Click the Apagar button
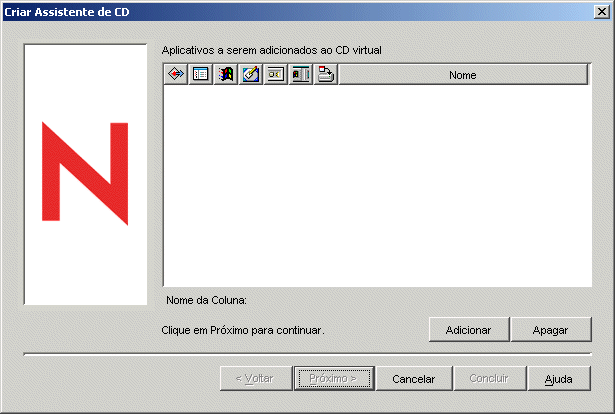615x414 pixels. tap(551, 330)
